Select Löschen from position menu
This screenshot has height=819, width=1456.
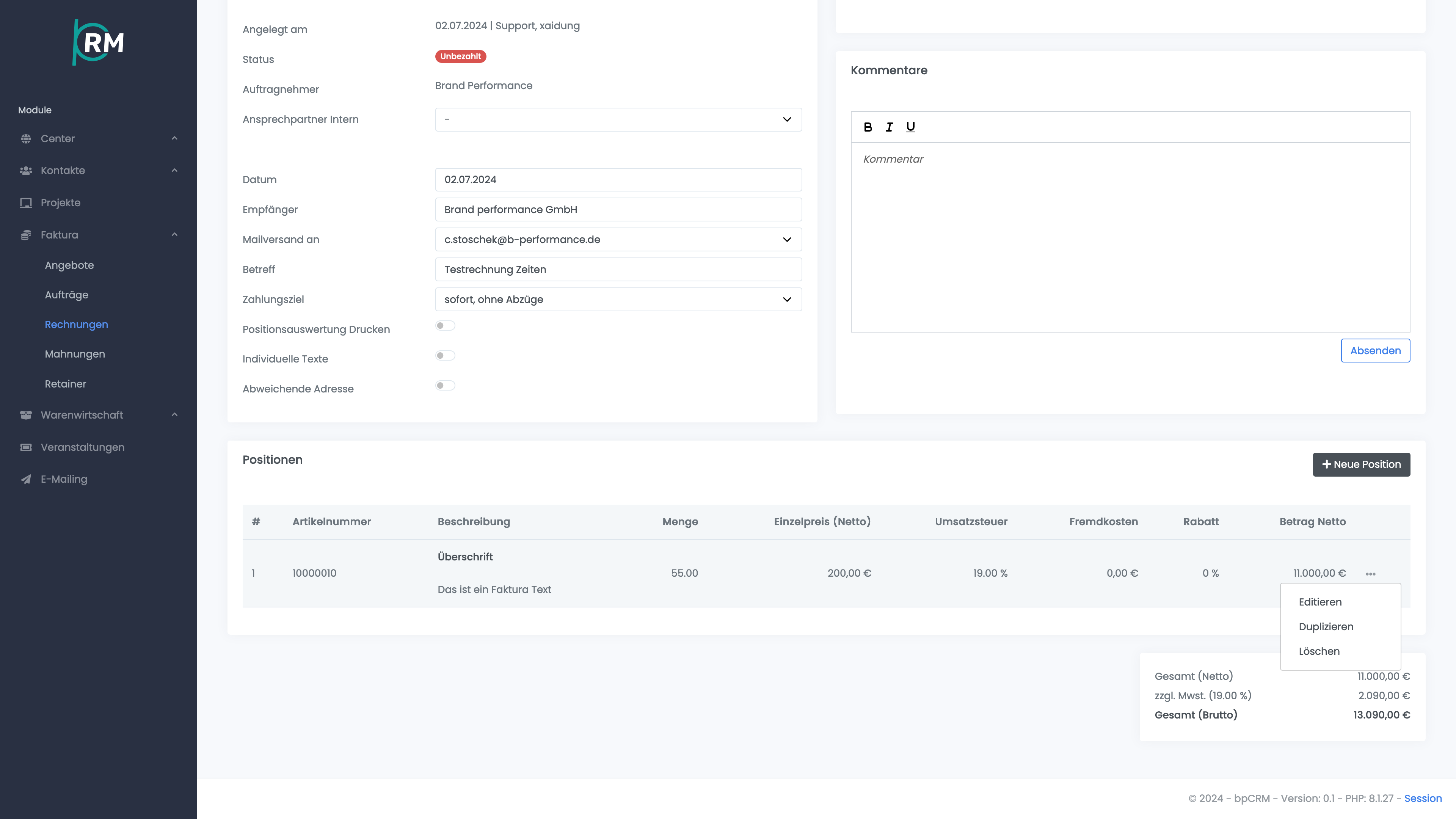(1319, 652)
